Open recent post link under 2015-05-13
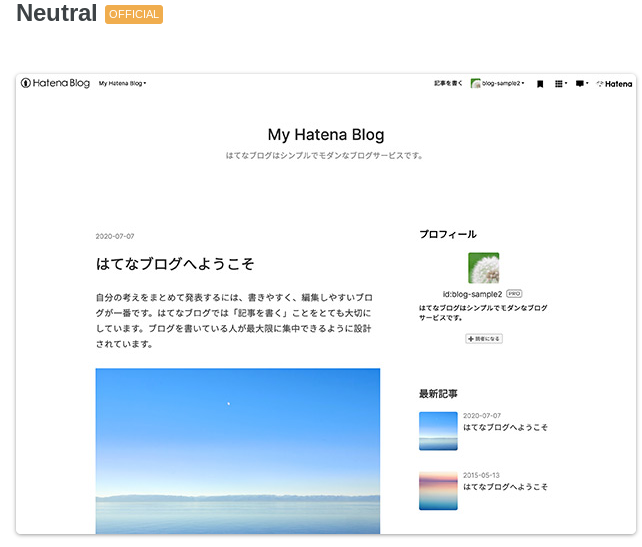 [505, 486]
